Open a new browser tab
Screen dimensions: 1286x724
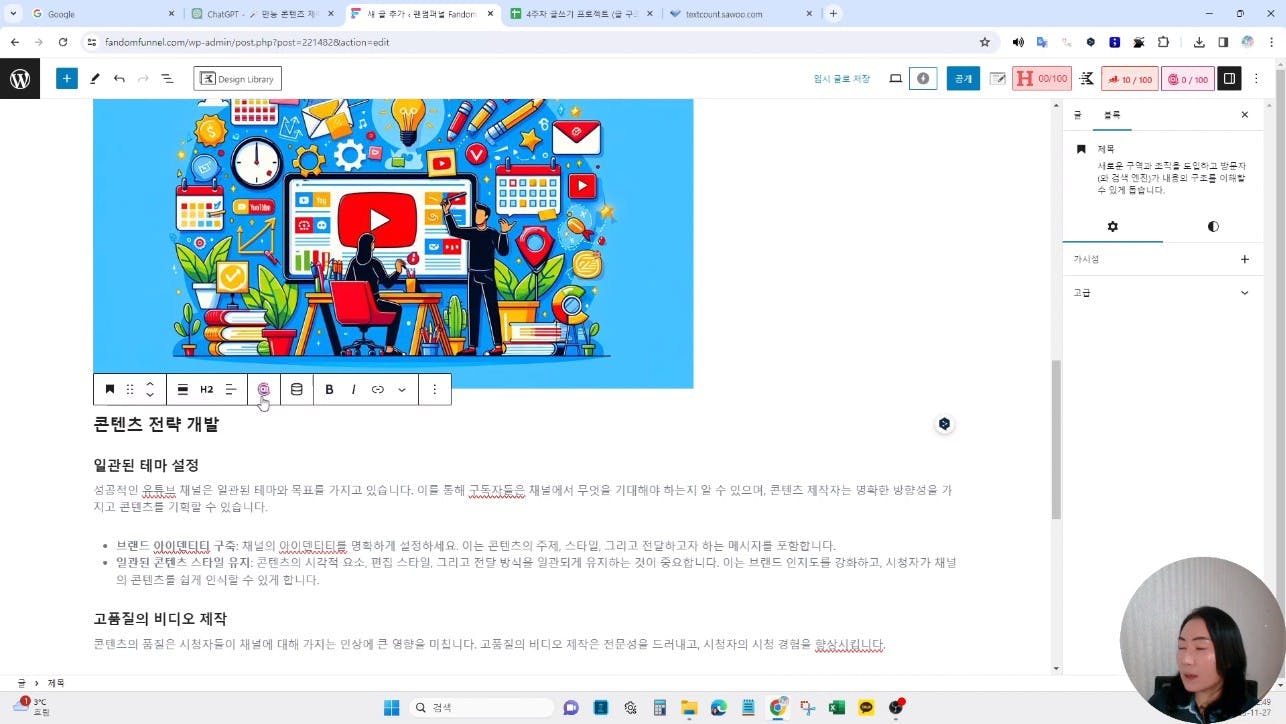[x=833, y=14]
